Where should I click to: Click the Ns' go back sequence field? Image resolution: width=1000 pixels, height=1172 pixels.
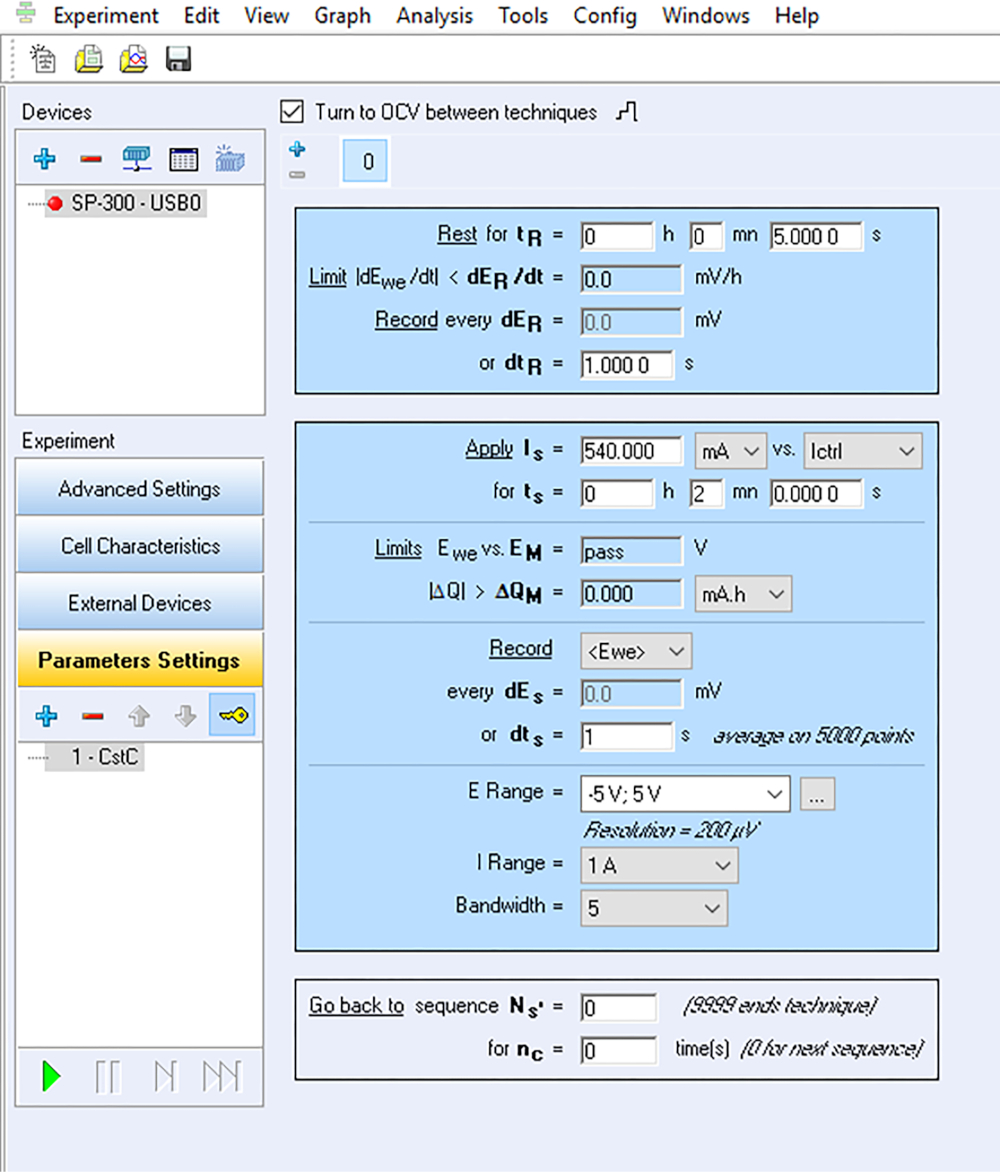coord(619,1008)
